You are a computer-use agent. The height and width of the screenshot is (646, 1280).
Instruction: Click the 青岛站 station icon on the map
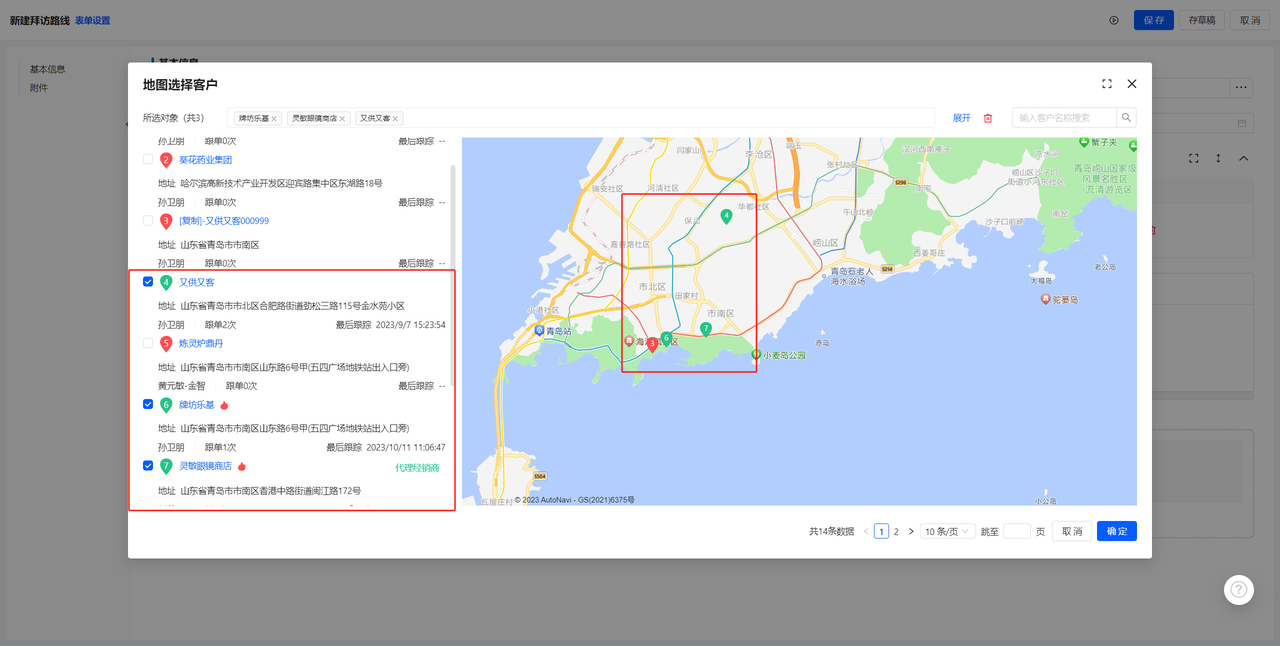tap(539, 330)
